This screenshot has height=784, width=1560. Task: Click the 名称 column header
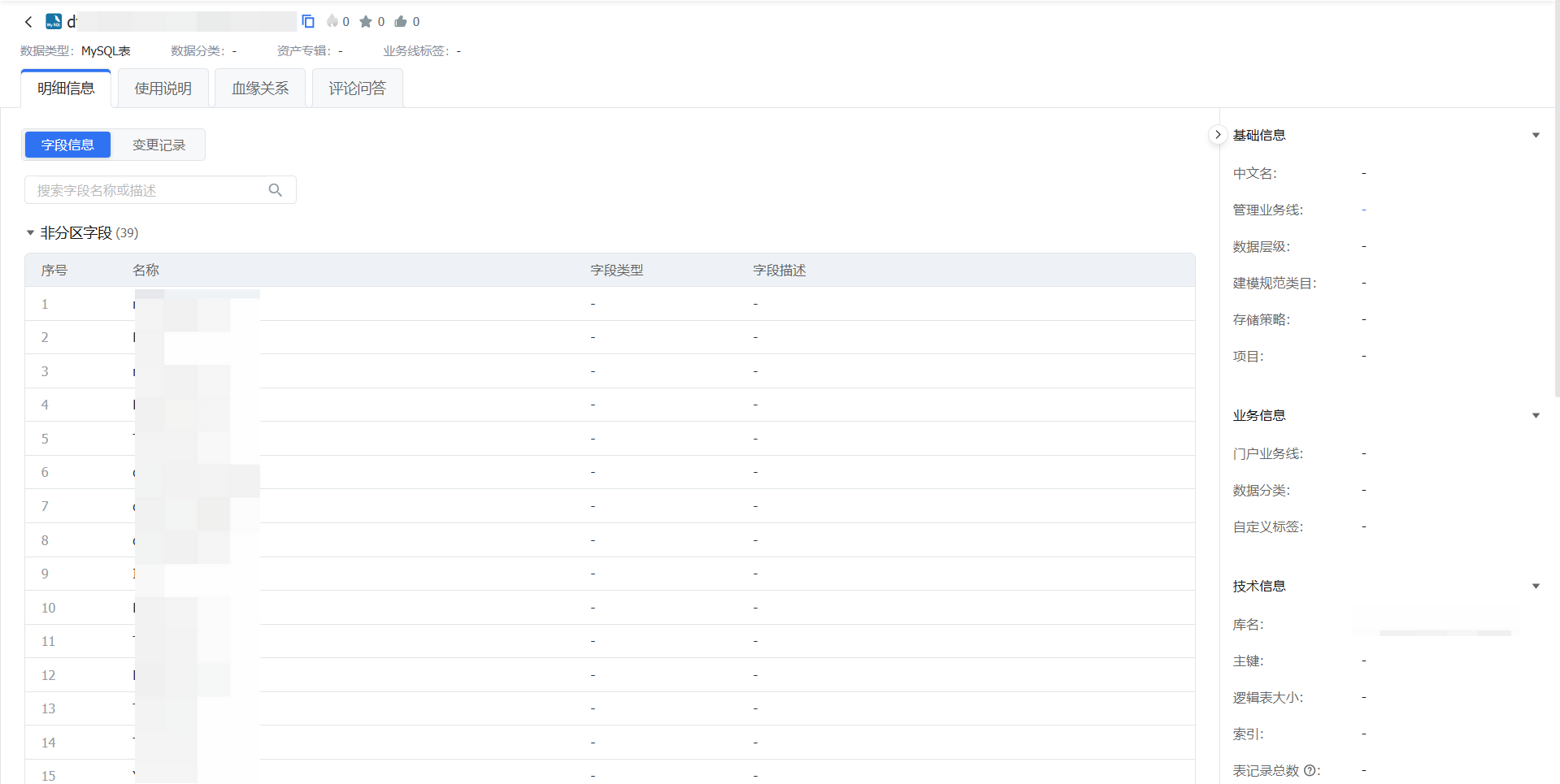click(146, 271)
